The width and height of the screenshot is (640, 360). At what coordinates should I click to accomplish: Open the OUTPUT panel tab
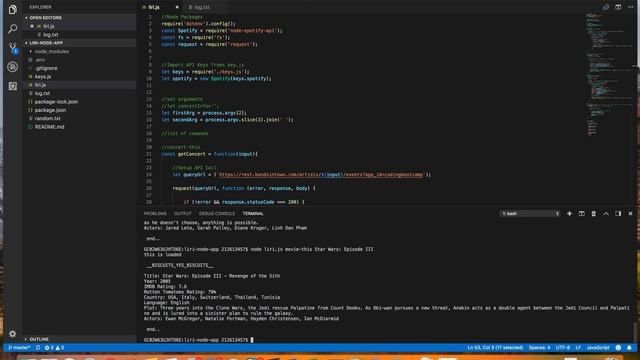[182, 213]
